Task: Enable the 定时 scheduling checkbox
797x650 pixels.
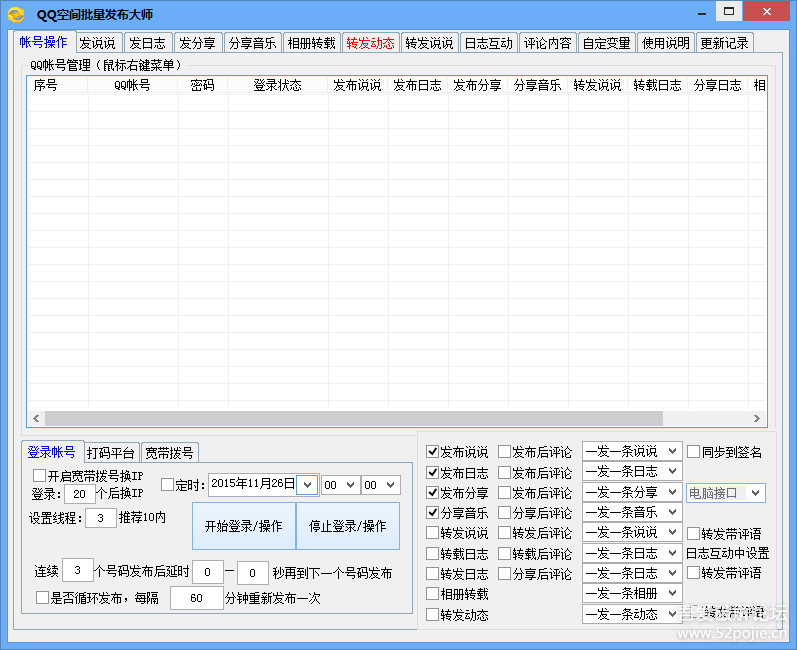Action: click(x=167, y=485)
